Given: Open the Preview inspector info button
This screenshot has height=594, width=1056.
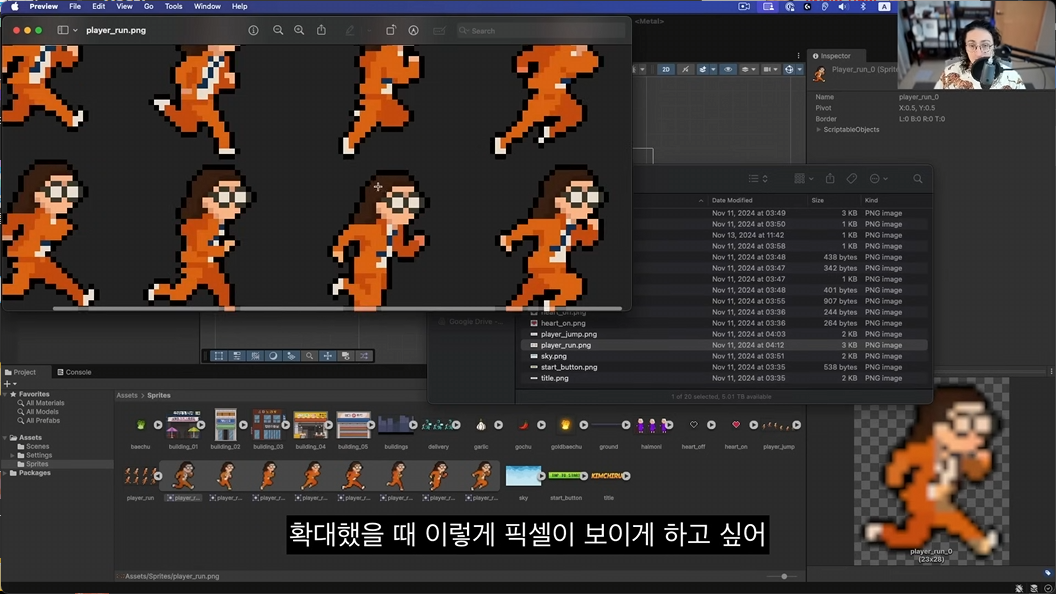Looking at the screenshot, I should (x=253, y=30).
